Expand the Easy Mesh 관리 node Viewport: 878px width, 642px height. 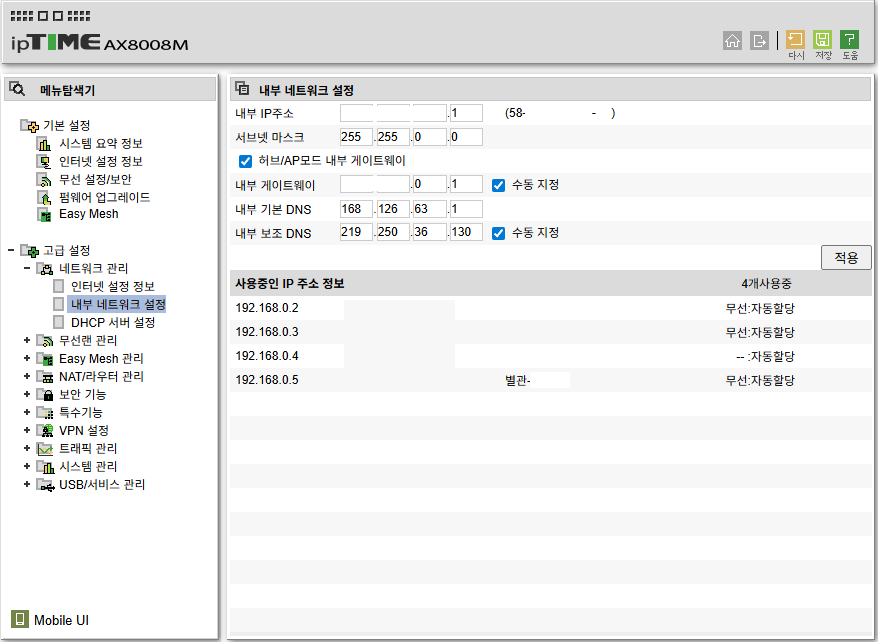click(27, 358)
